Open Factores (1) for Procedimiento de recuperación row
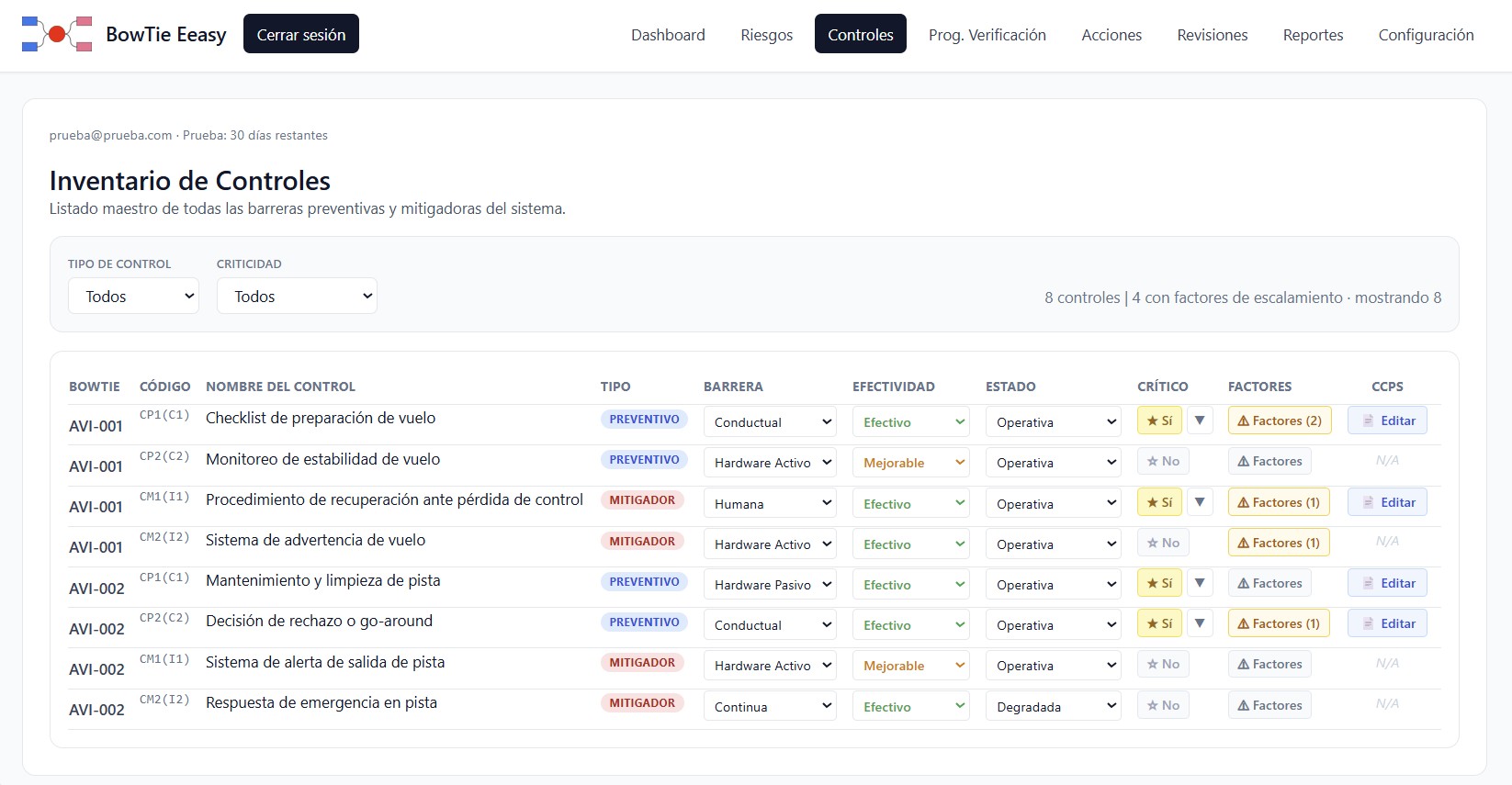This screenshot has height=785, width=1512. [1279, 502]
